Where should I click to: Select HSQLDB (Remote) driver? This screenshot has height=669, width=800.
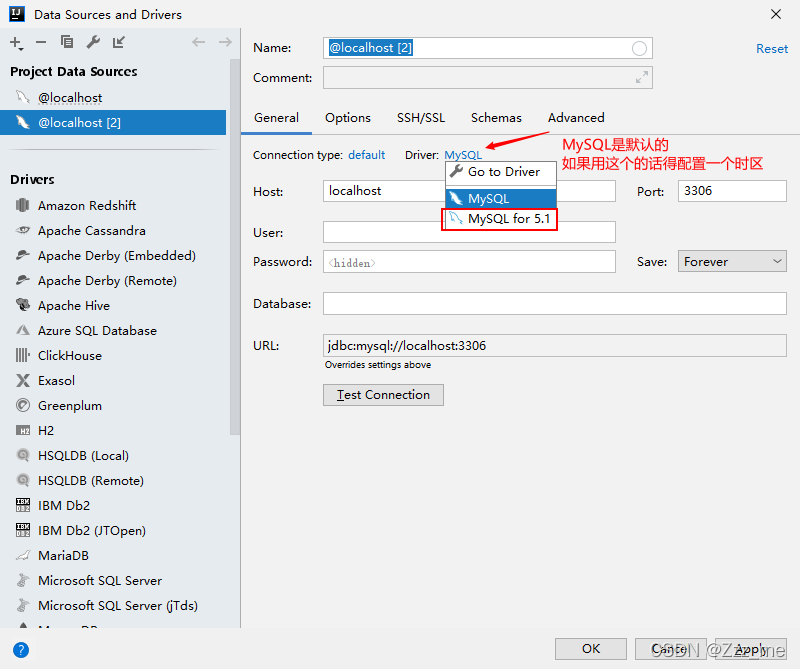tap(91, 481)
